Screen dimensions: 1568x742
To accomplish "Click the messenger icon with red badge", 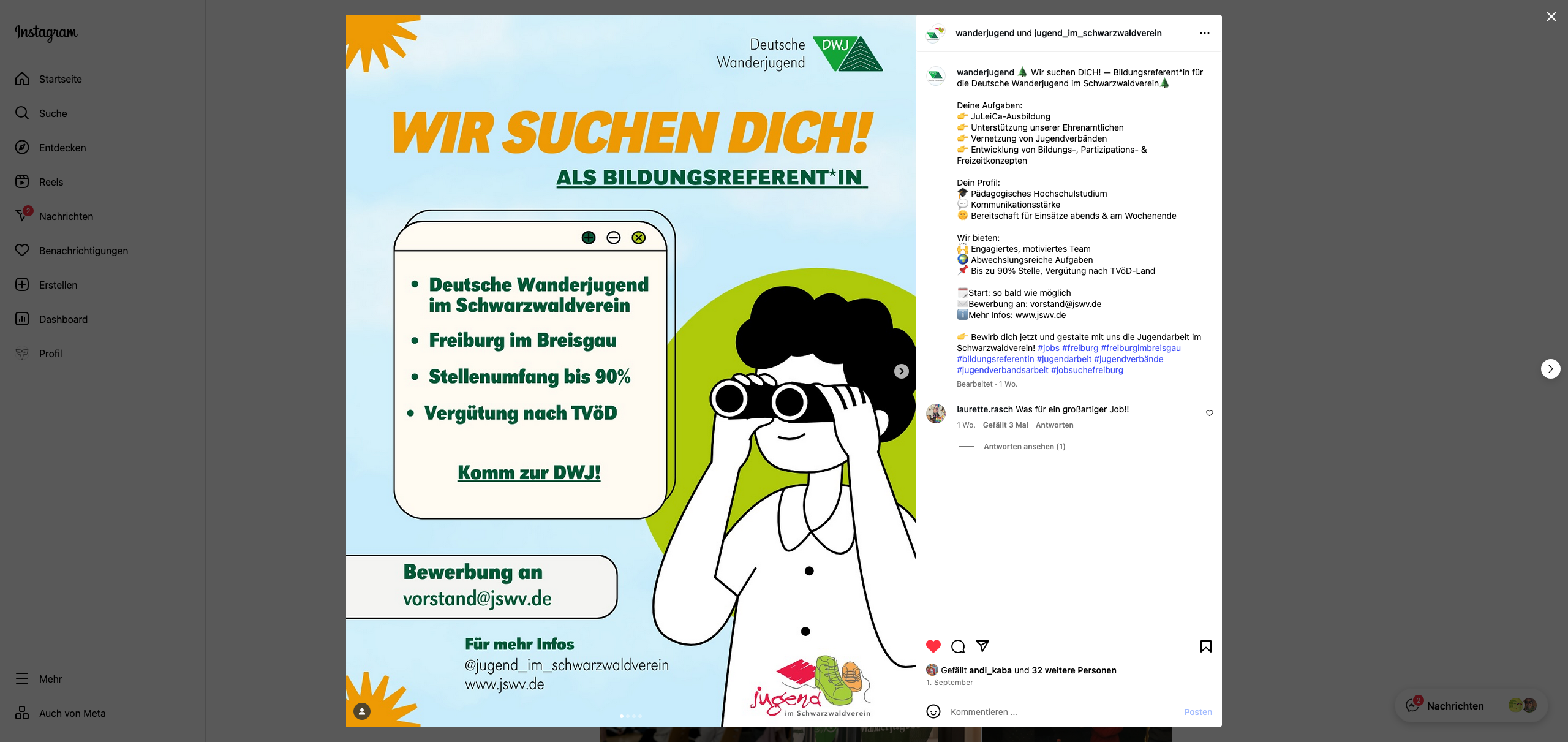I will coord(23,215).
